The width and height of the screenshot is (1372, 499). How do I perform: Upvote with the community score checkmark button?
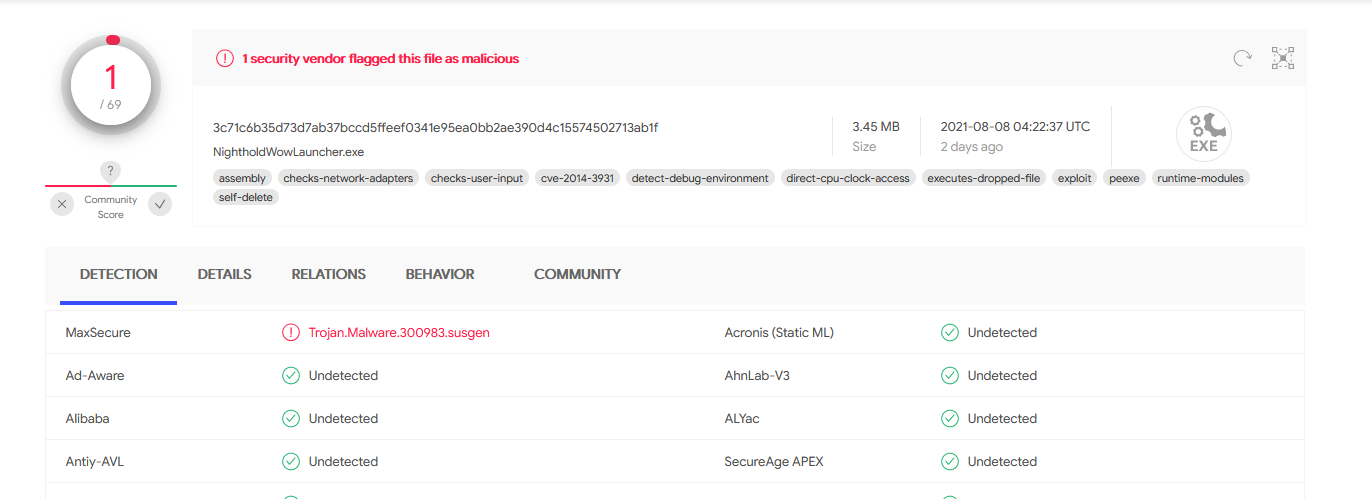tap(159, 204)
